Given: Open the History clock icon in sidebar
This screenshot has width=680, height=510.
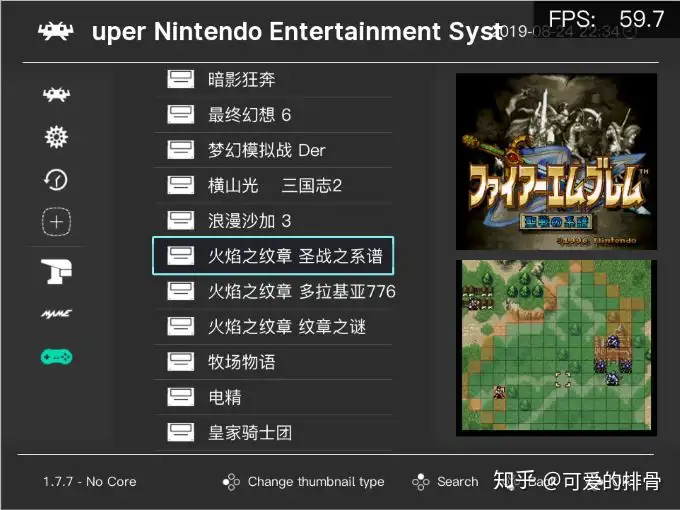Looking at the screenshot, I should (x=56, y=180).
